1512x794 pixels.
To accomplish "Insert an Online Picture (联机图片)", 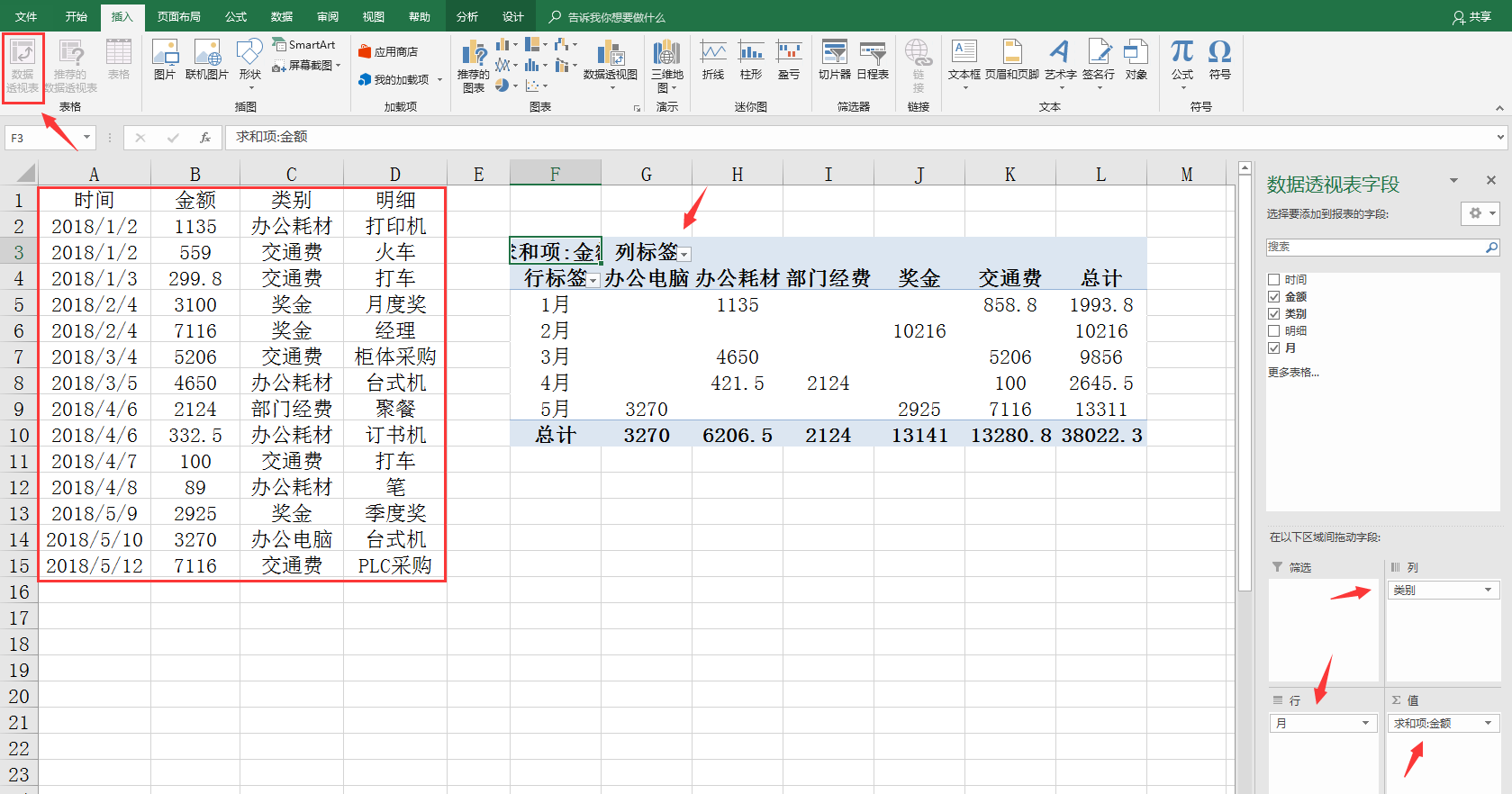I will [207, 60].
